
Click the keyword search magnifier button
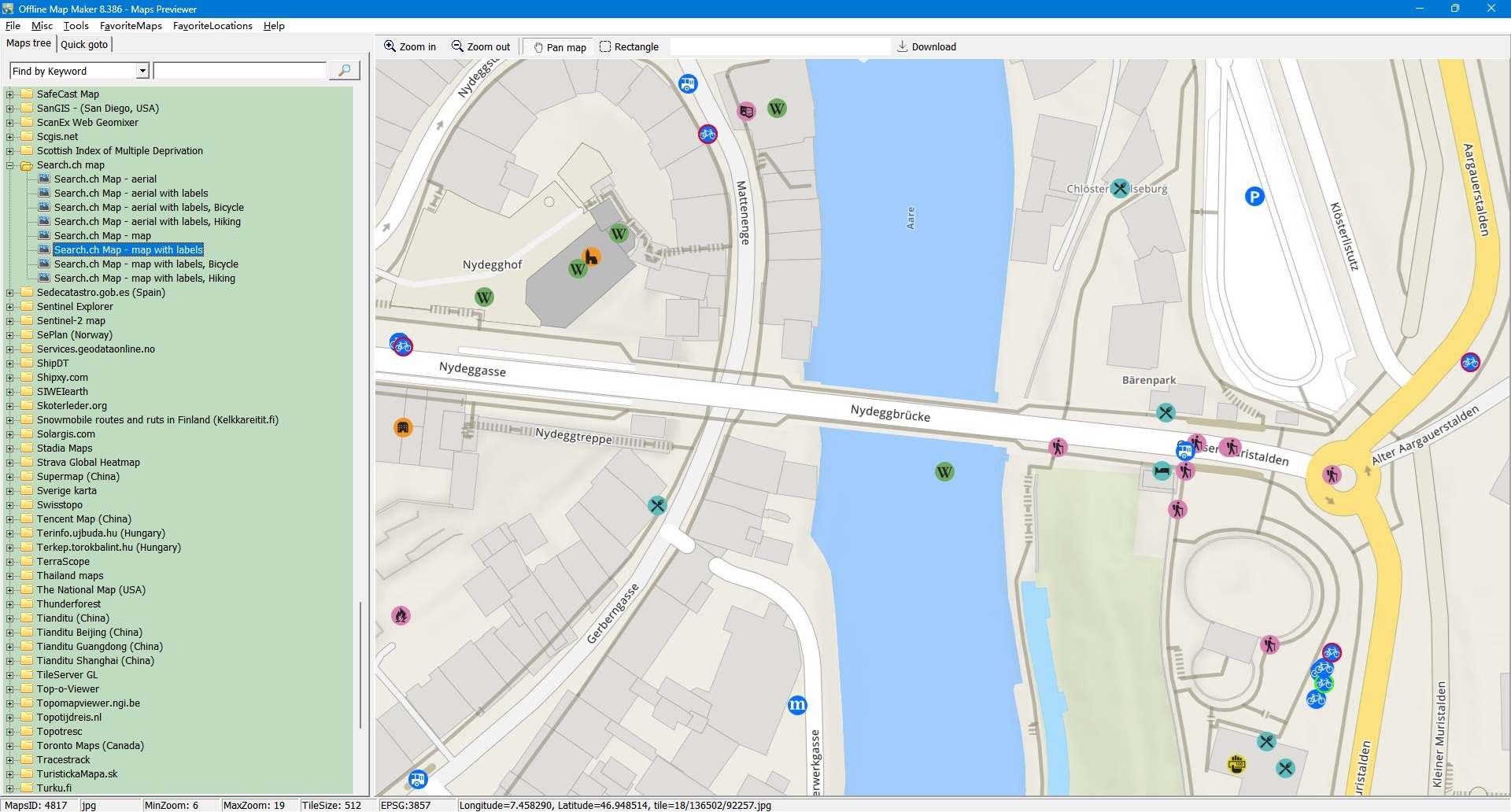coord(344,71)
